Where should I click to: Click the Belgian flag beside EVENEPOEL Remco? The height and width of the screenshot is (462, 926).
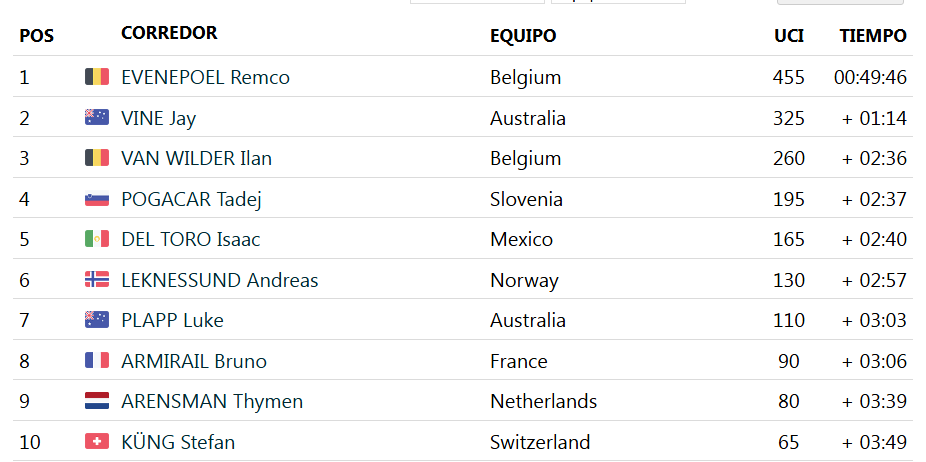(97, 77)
